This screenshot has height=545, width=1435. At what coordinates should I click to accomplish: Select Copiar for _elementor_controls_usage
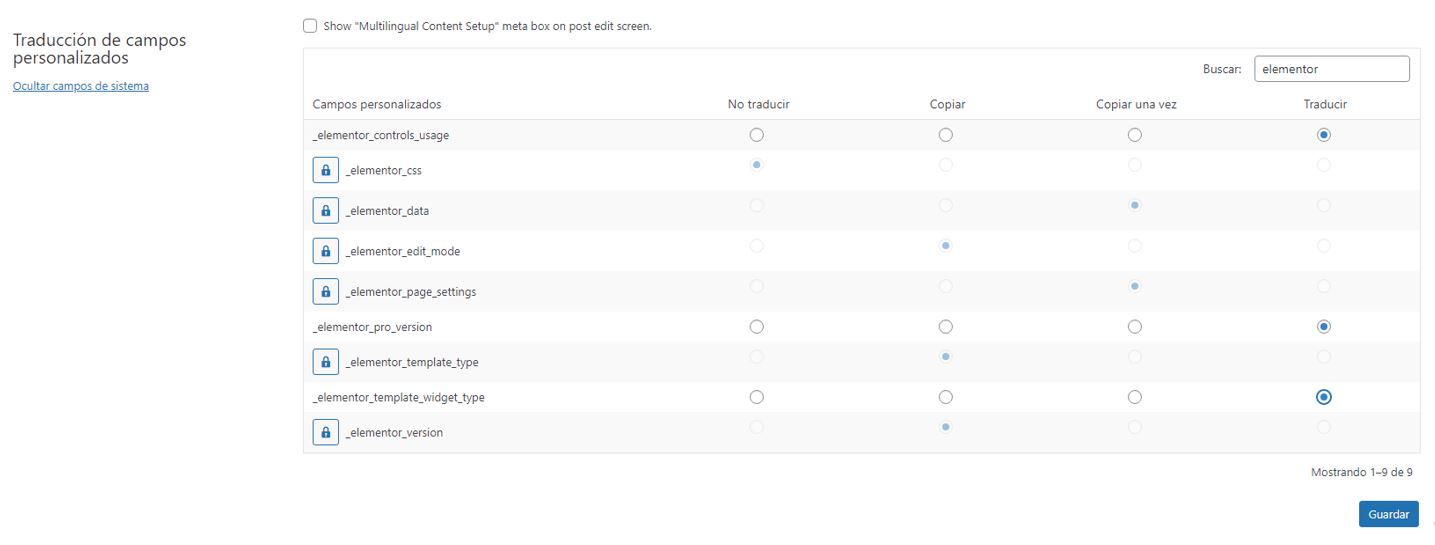coord(946,135)
